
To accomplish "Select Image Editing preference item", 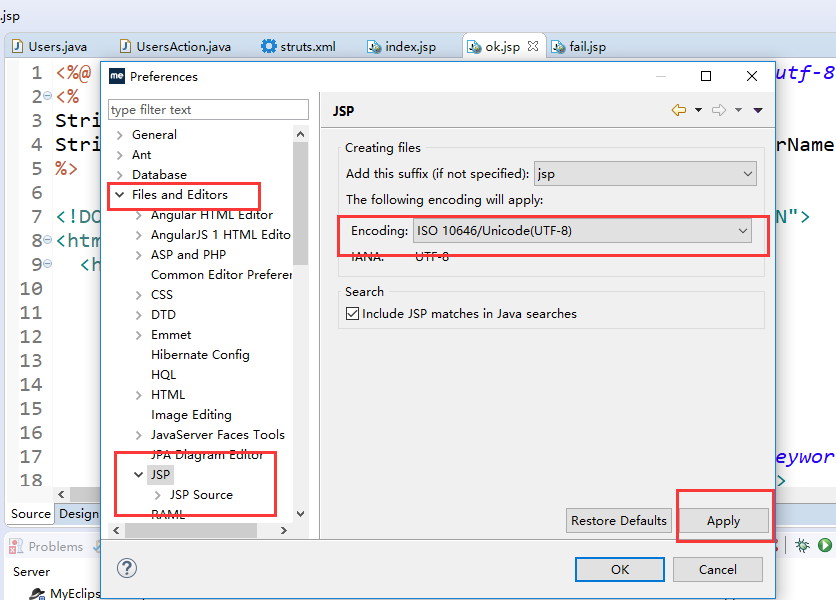I will [x=191, y=415].
